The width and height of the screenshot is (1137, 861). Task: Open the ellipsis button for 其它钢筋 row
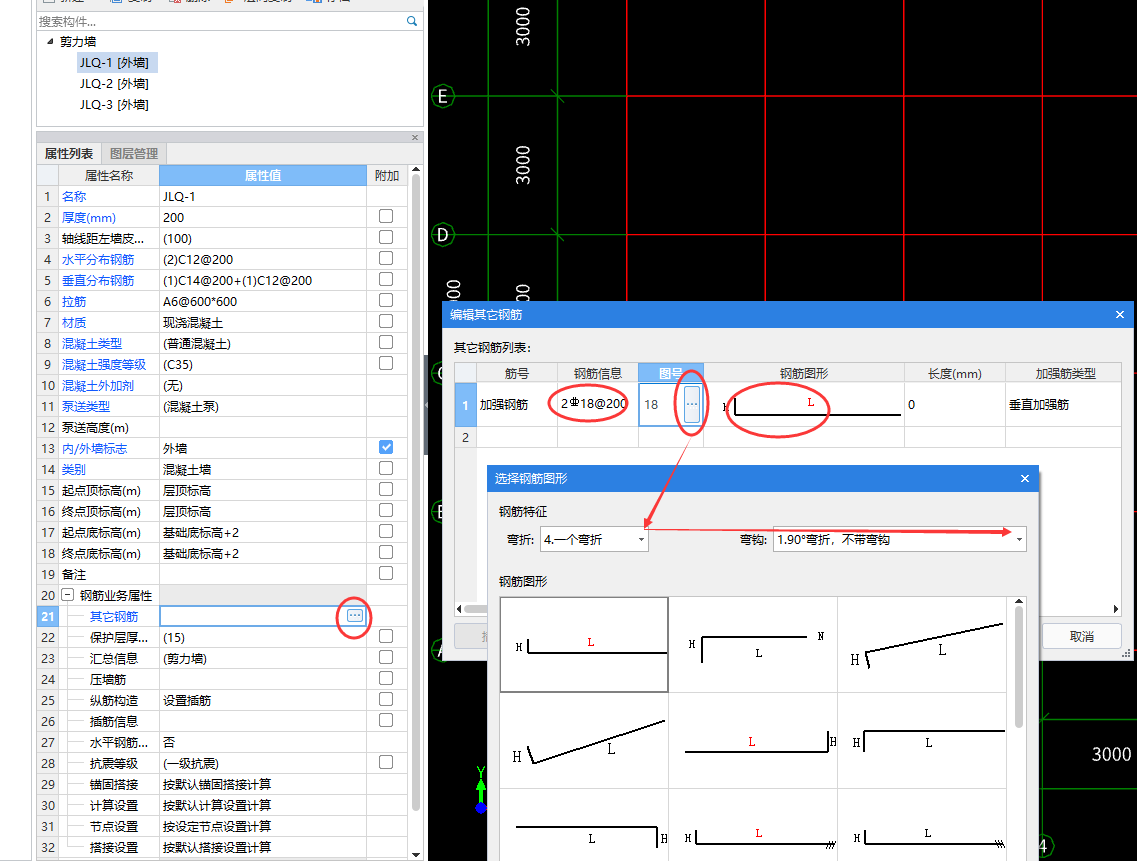point(355,616)
